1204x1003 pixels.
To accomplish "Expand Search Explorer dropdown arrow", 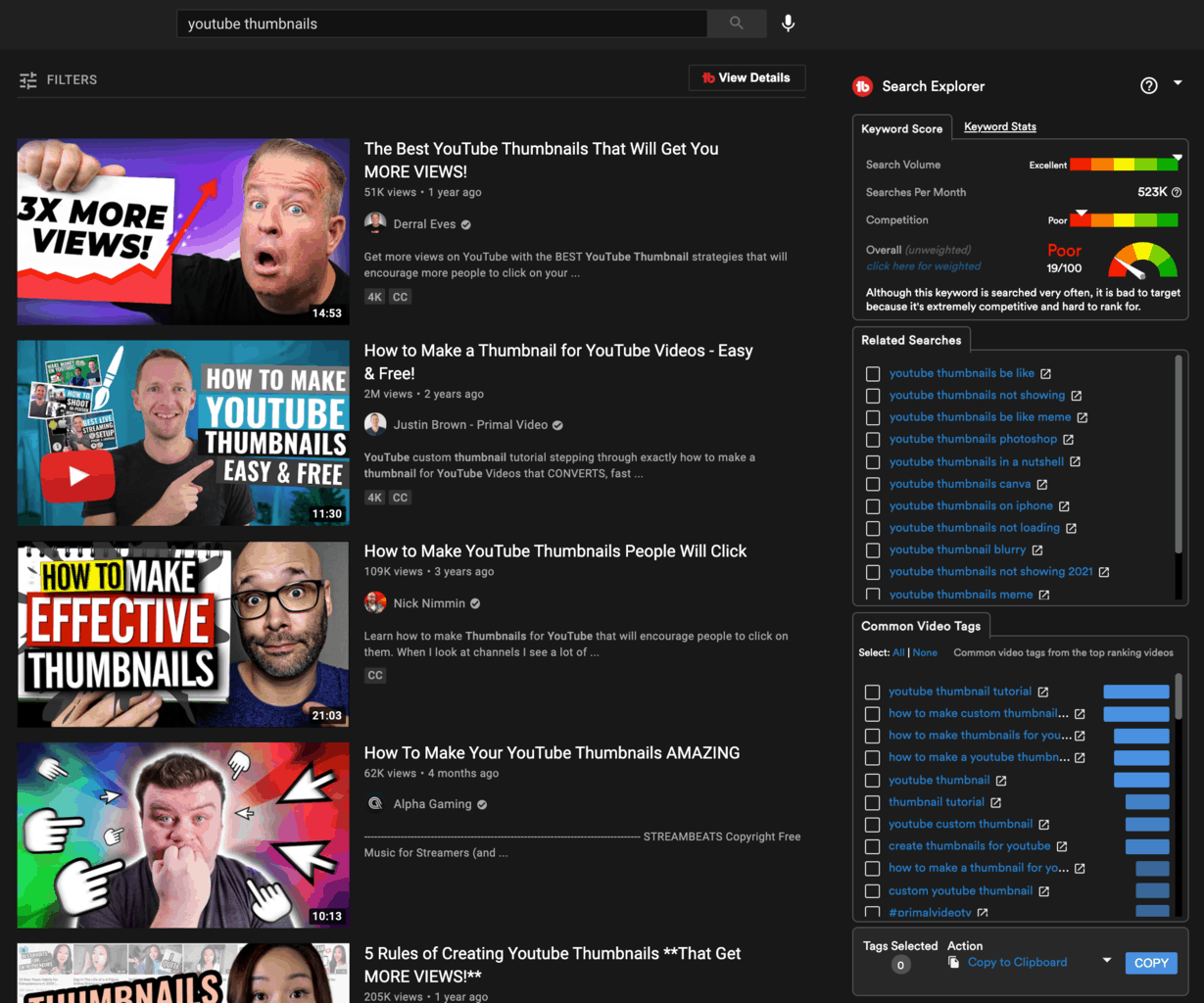I will [x=1178, y=84].
